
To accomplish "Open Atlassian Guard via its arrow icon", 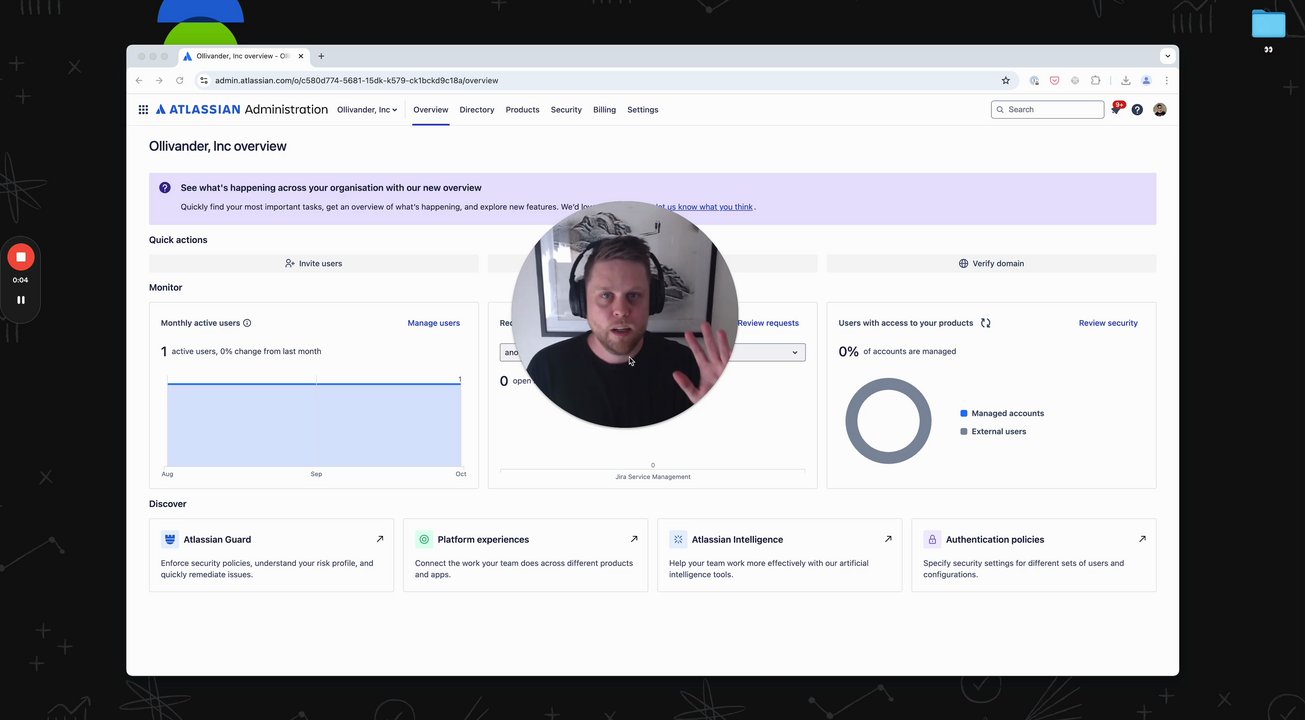I will (380, 539).
